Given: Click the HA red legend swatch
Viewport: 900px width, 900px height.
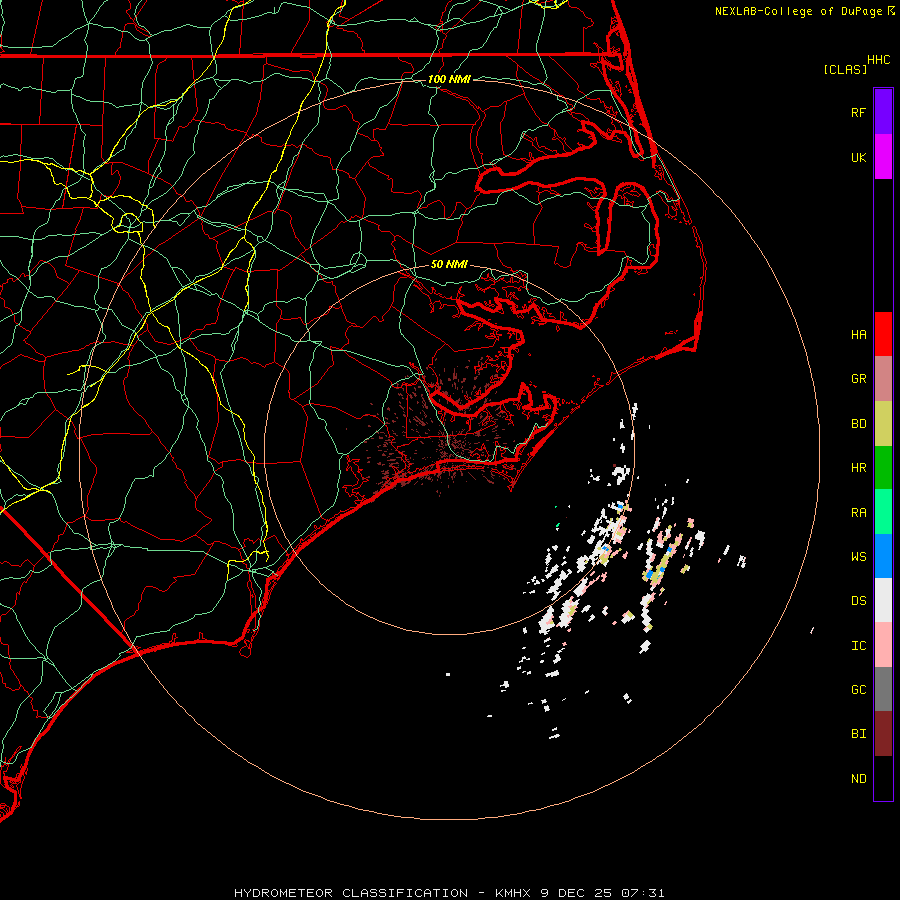Looking at the screenshot, I should [x=883, y=334].
